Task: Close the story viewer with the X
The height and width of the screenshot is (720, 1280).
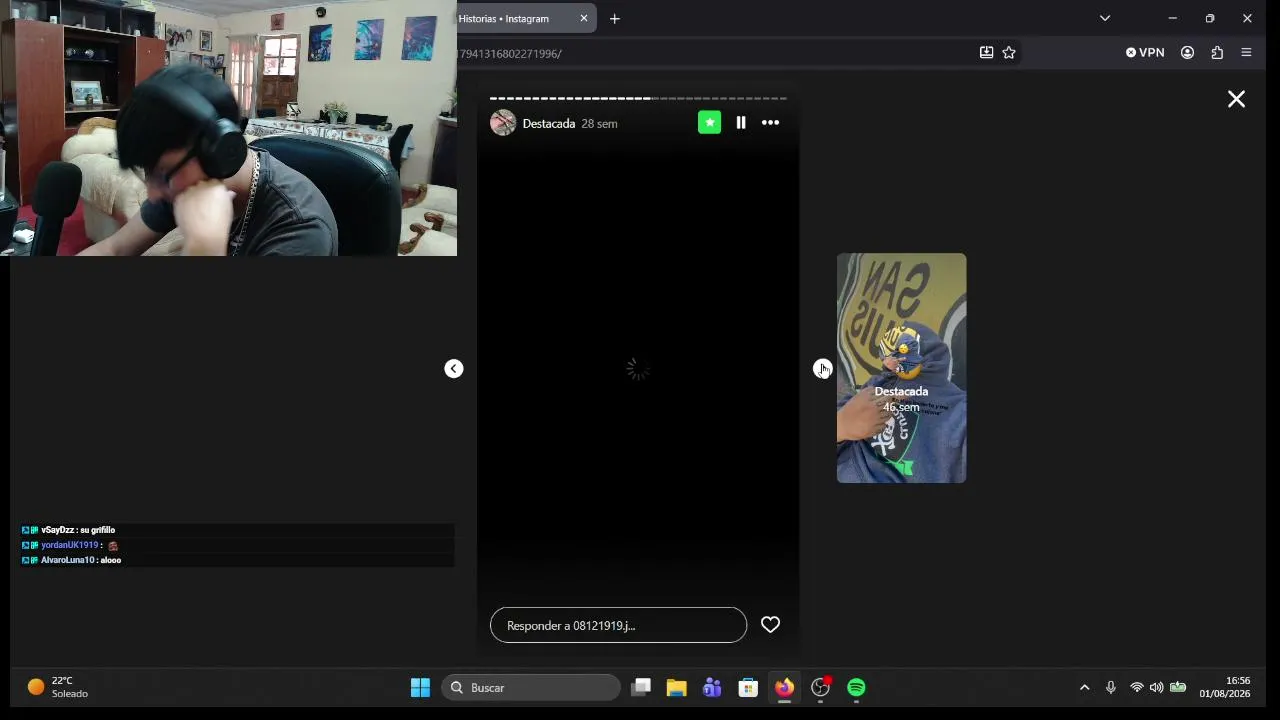Action: [1237, 99]
